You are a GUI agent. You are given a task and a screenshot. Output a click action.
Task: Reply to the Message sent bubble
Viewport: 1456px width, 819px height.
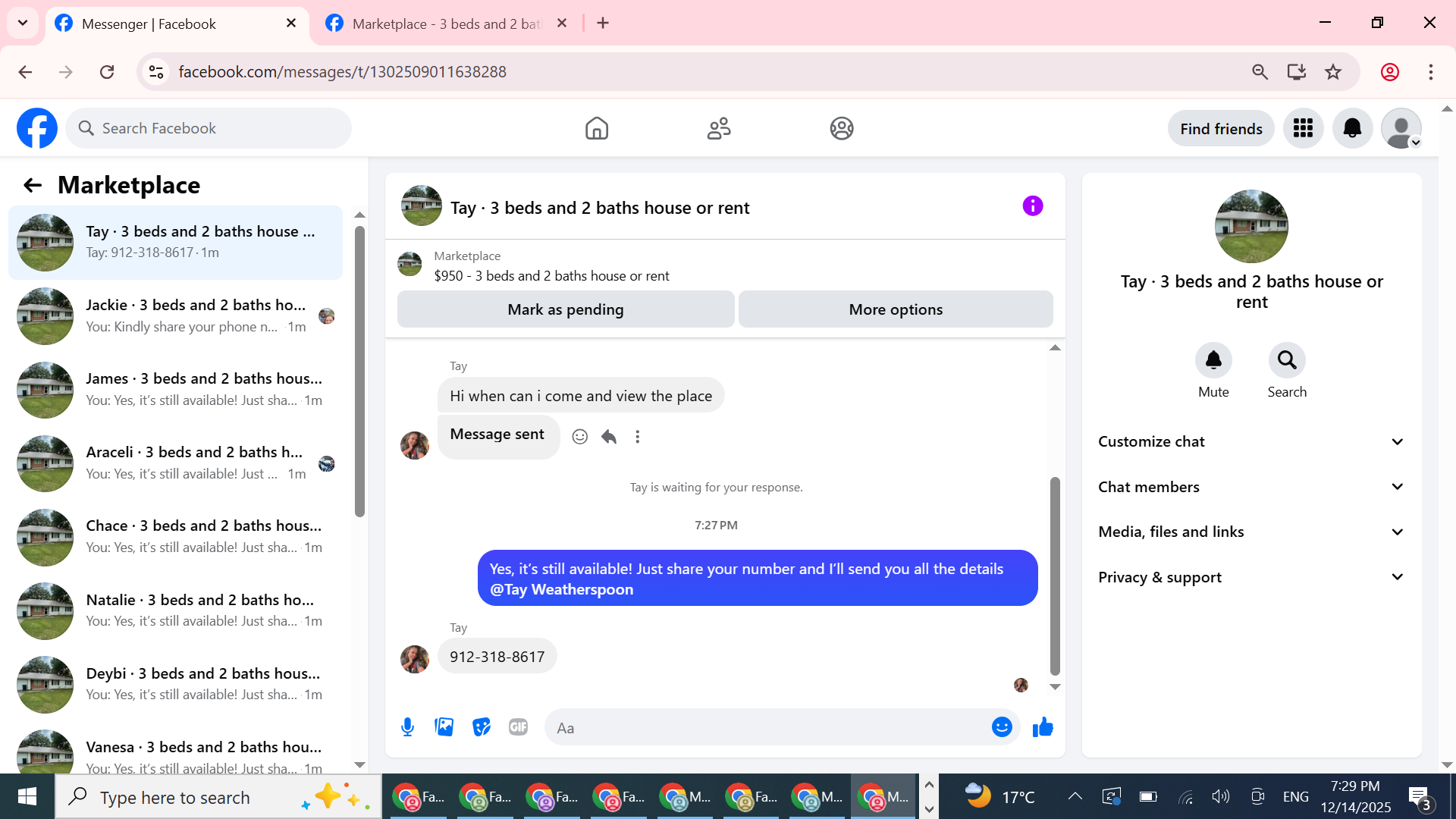(609, 437)
